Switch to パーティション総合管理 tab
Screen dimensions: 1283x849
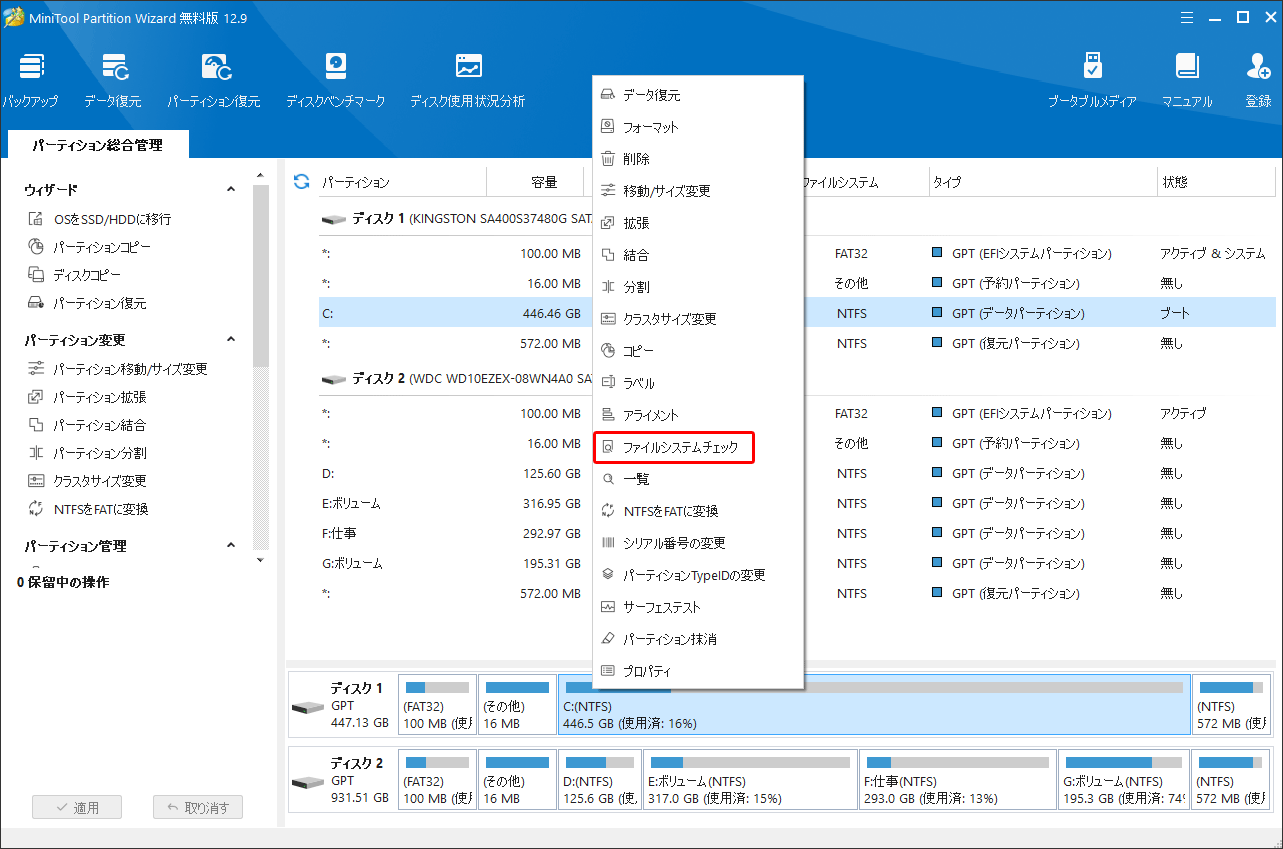coord(97,145)
